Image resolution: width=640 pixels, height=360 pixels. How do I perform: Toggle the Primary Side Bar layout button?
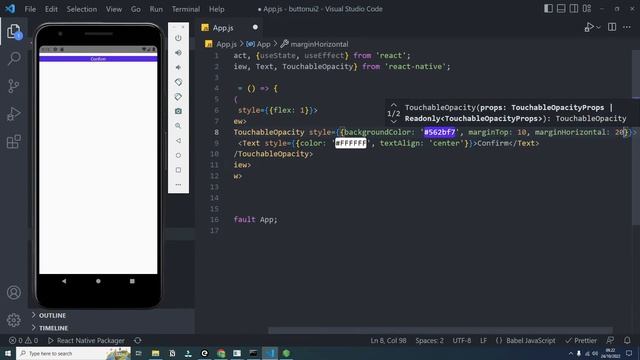click(x=549, y=9)
